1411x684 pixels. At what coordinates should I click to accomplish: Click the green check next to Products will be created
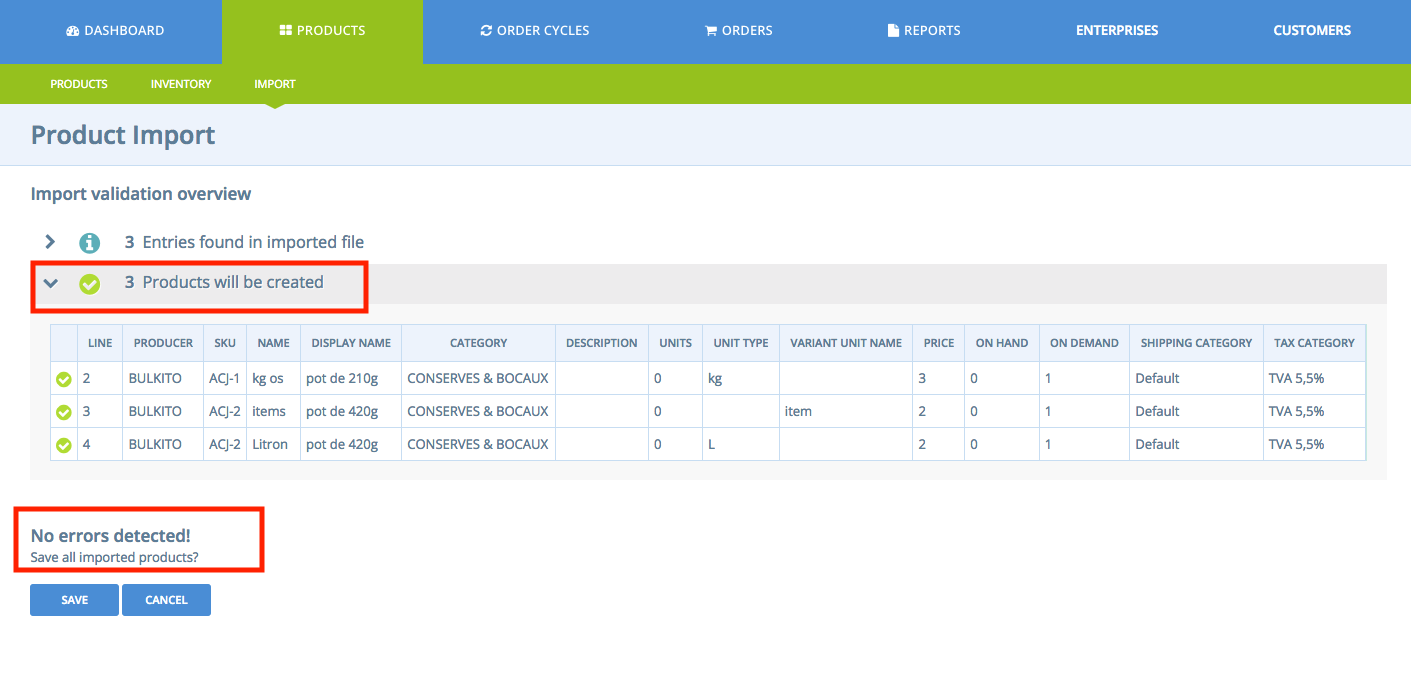[90, 283]
